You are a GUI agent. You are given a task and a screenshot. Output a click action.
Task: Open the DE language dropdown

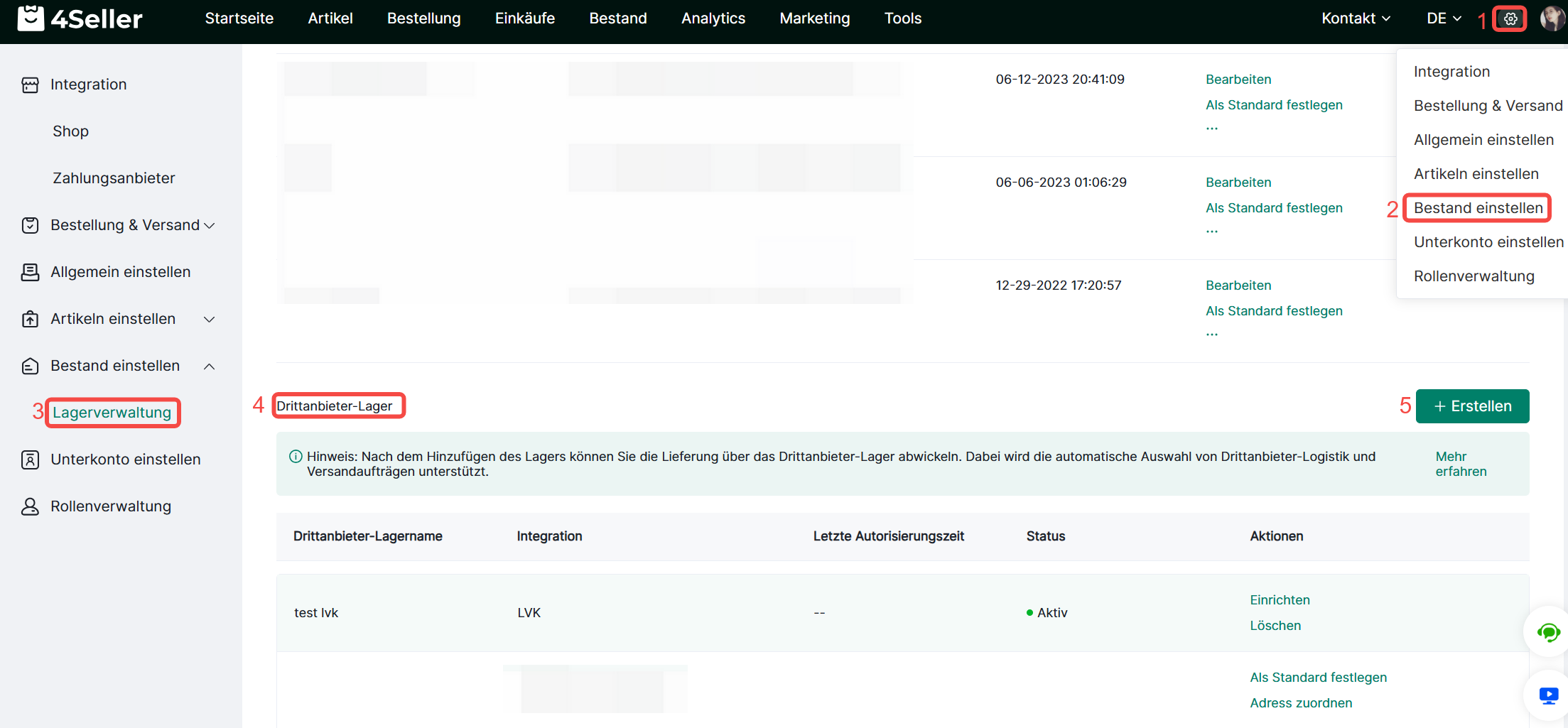[x=1443, y=18]
